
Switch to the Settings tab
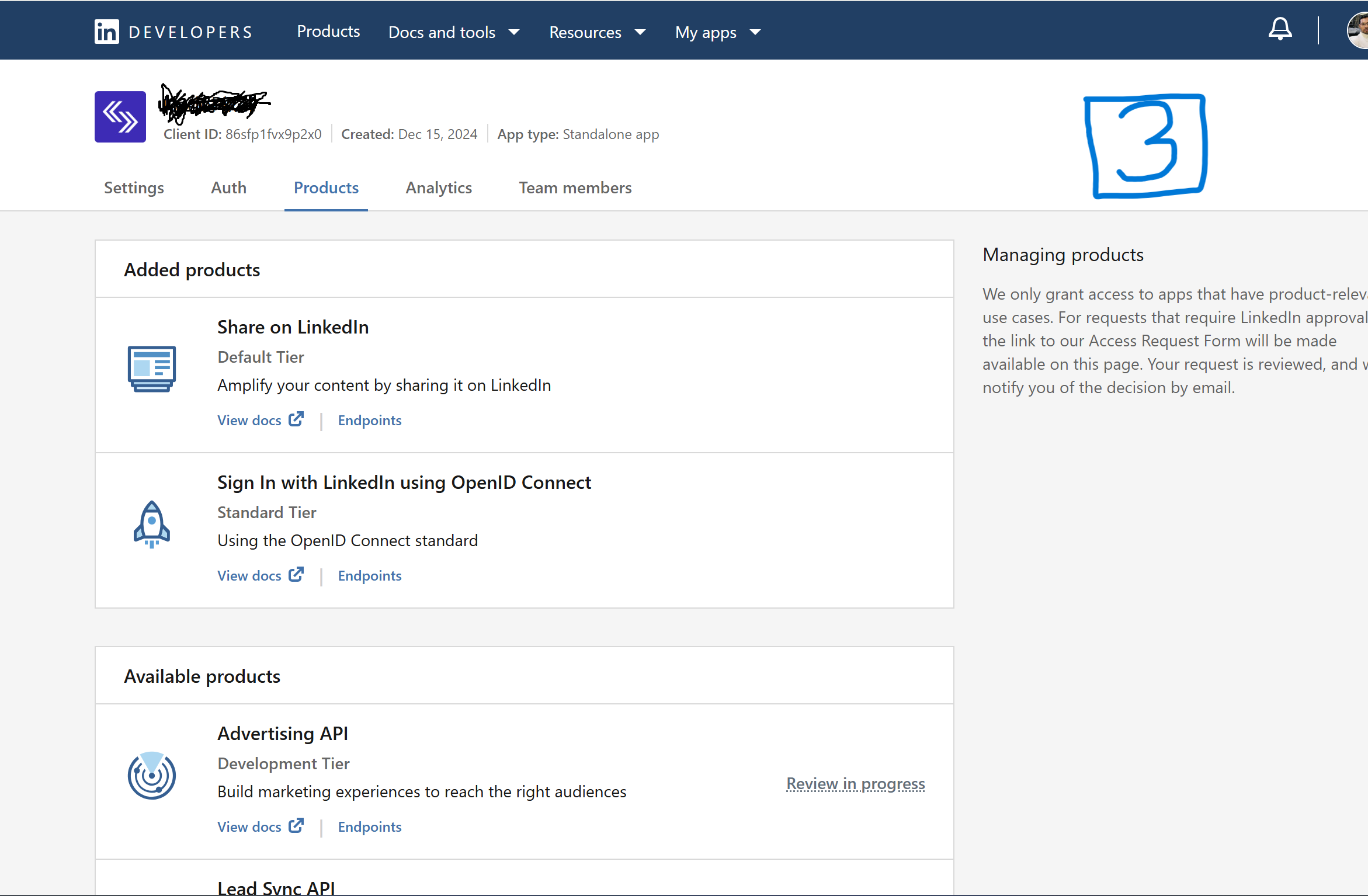(134, 187)
